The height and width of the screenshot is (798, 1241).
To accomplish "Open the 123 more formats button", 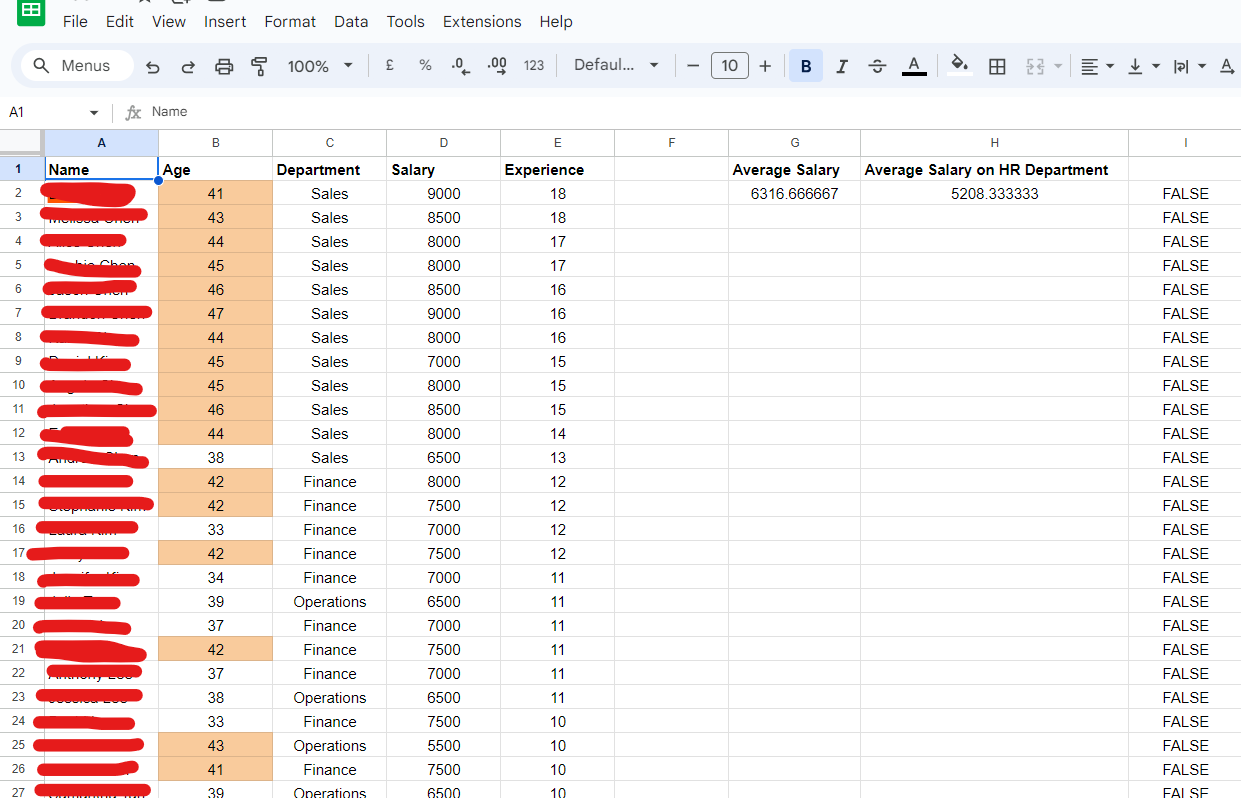I will tap(534, 65).
